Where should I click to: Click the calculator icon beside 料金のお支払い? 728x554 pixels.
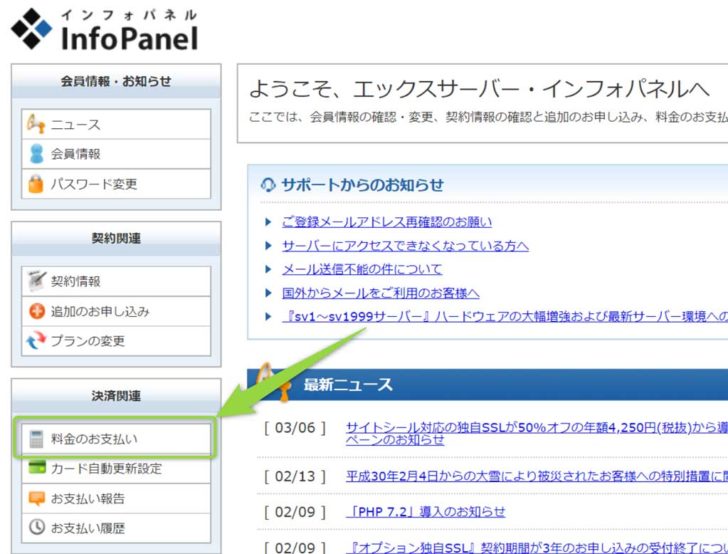pos(35,439)
